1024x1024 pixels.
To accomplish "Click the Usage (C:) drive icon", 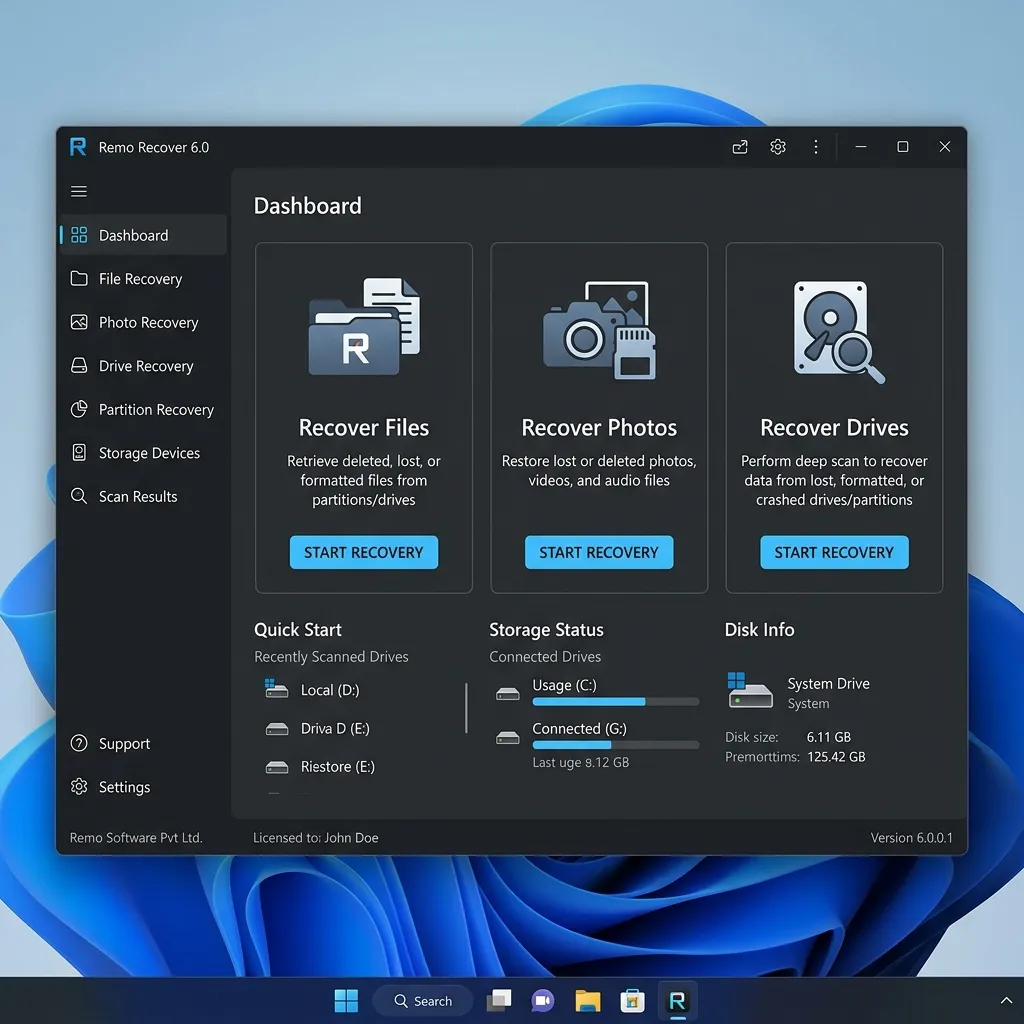I will click(507, 694).
